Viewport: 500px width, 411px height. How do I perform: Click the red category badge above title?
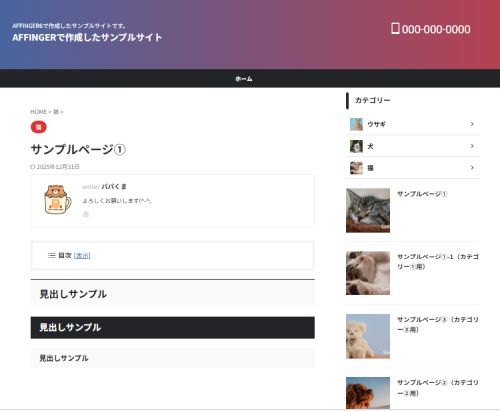point(39,127)
